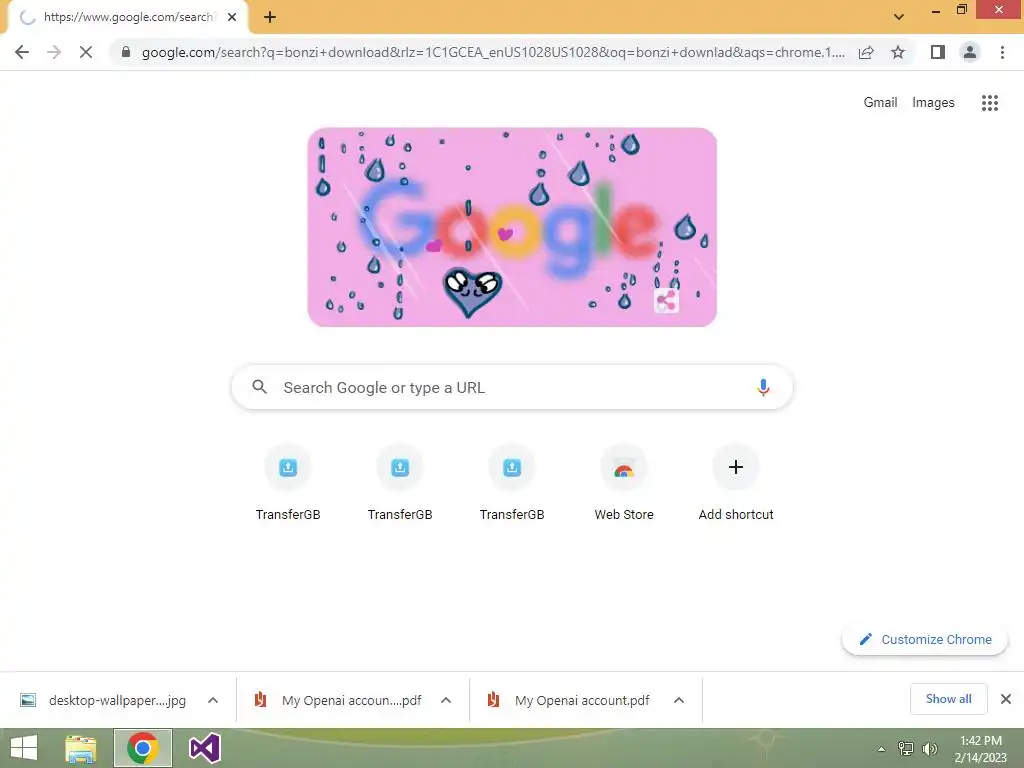Share the Google doodle
The width and height of the screenshot is (1024, 768).
pos(666,301)
